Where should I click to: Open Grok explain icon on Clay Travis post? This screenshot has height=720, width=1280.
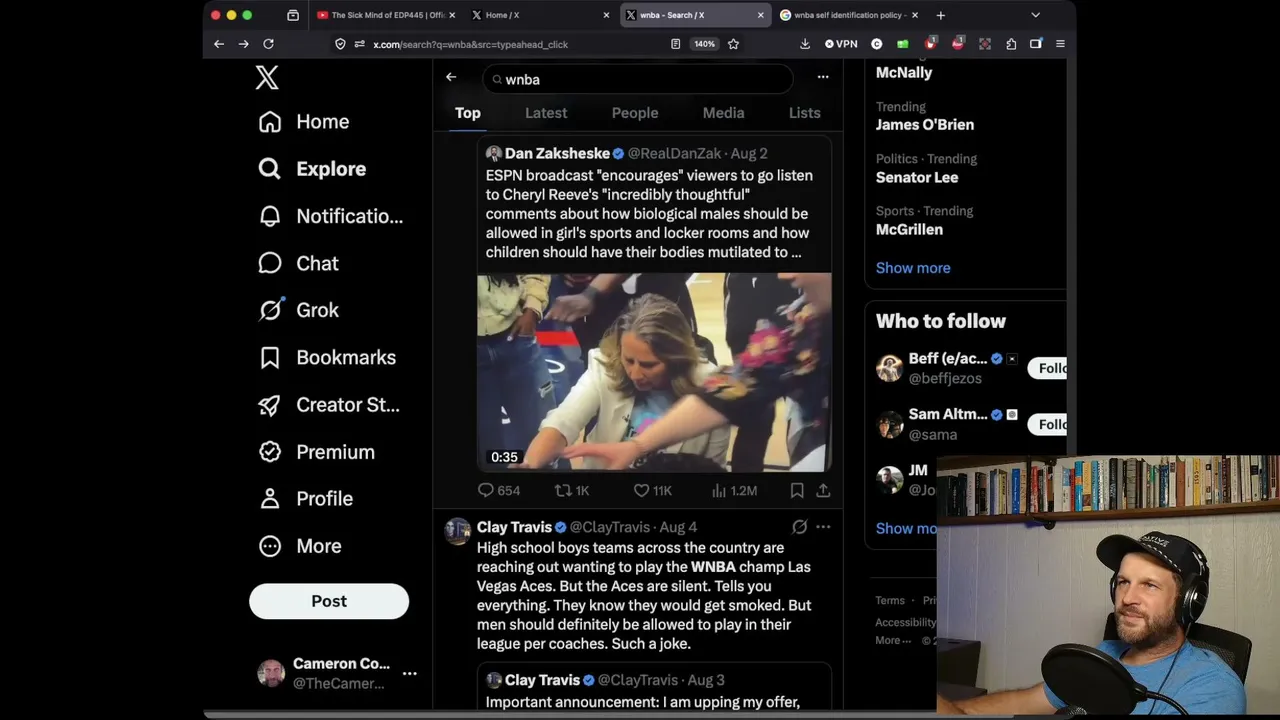pos(799,527)
